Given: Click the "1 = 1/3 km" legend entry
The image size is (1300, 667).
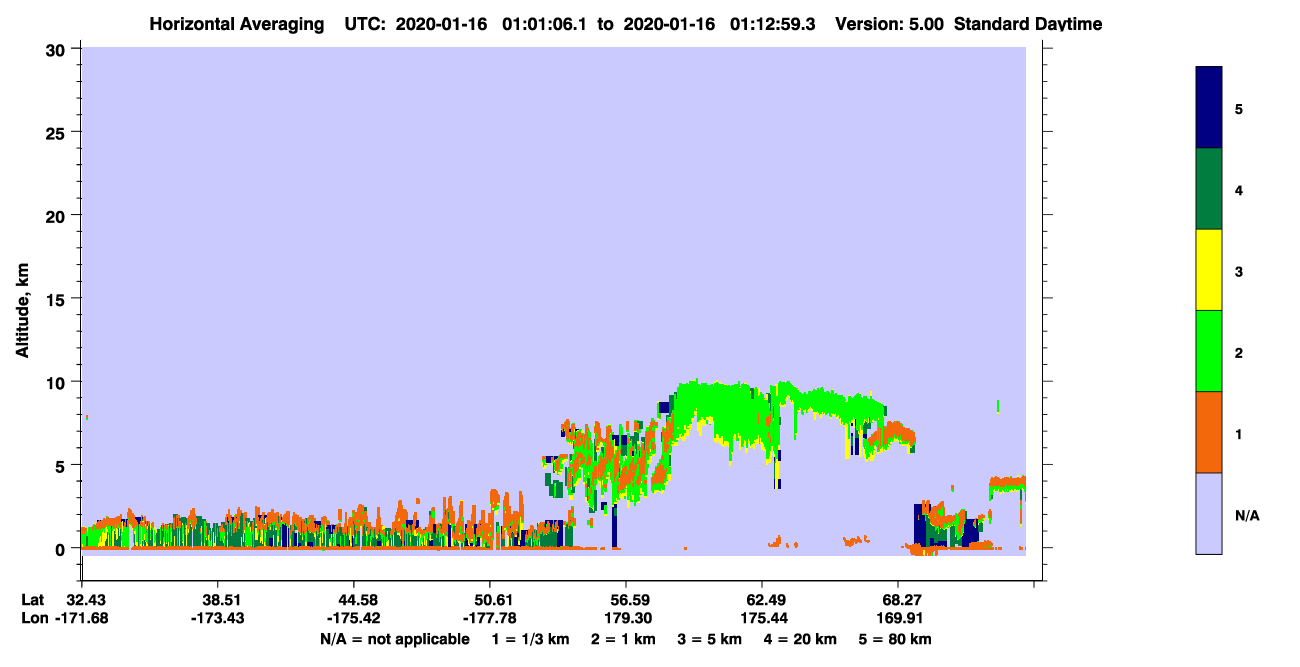Looking at the screenshot, I should (x=531, y=639).
